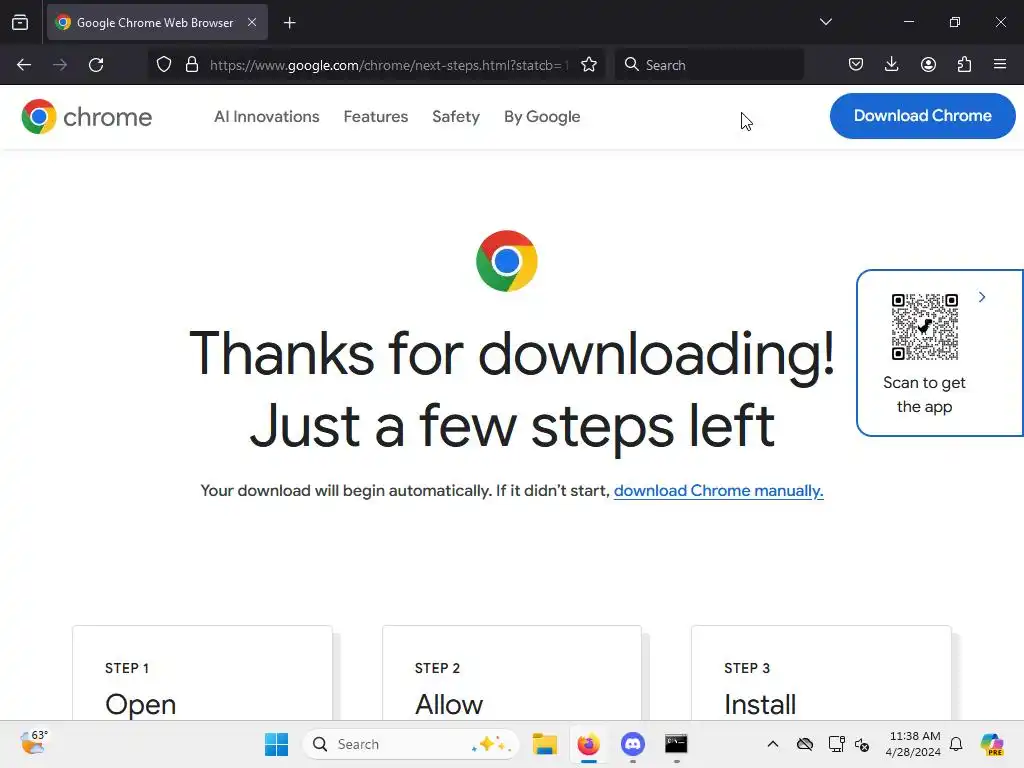Click the taskbar Search box
1024x768 pixels.
click(x=411, y=744)
